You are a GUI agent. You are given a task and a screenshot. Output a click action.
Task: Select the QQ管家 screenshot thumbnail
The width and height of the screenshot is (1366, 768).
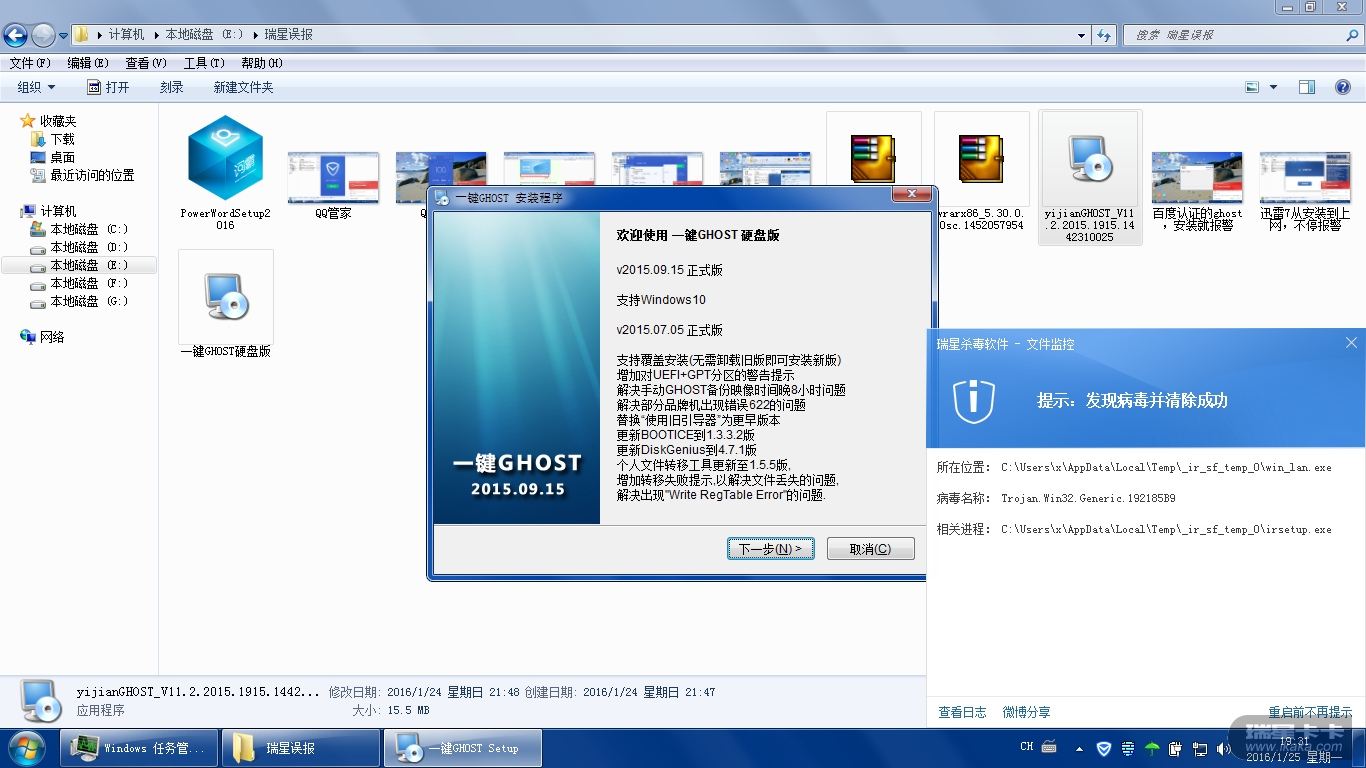click(x=333, y=184)
